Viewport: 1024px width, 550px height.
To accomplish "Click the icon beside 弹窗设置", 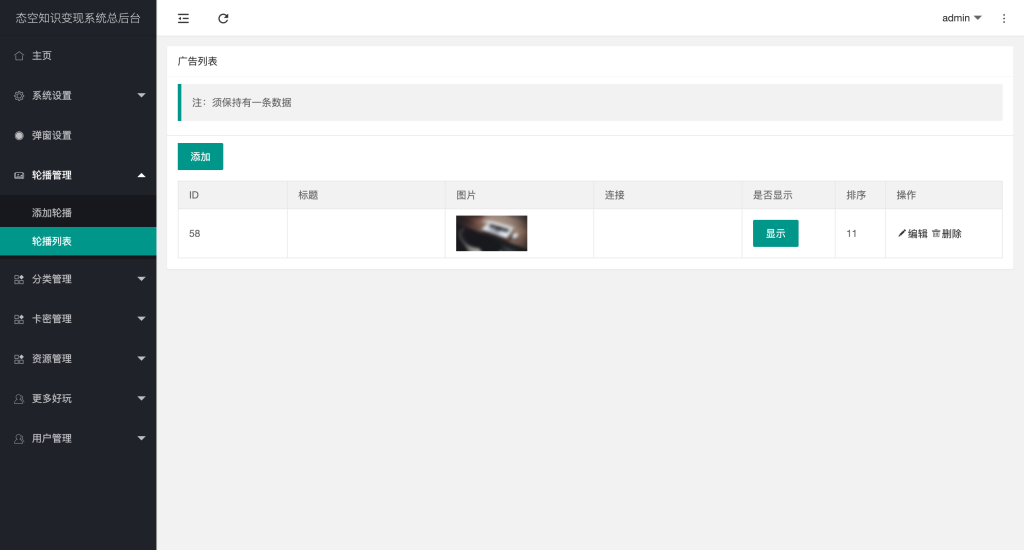I will 19,135.
